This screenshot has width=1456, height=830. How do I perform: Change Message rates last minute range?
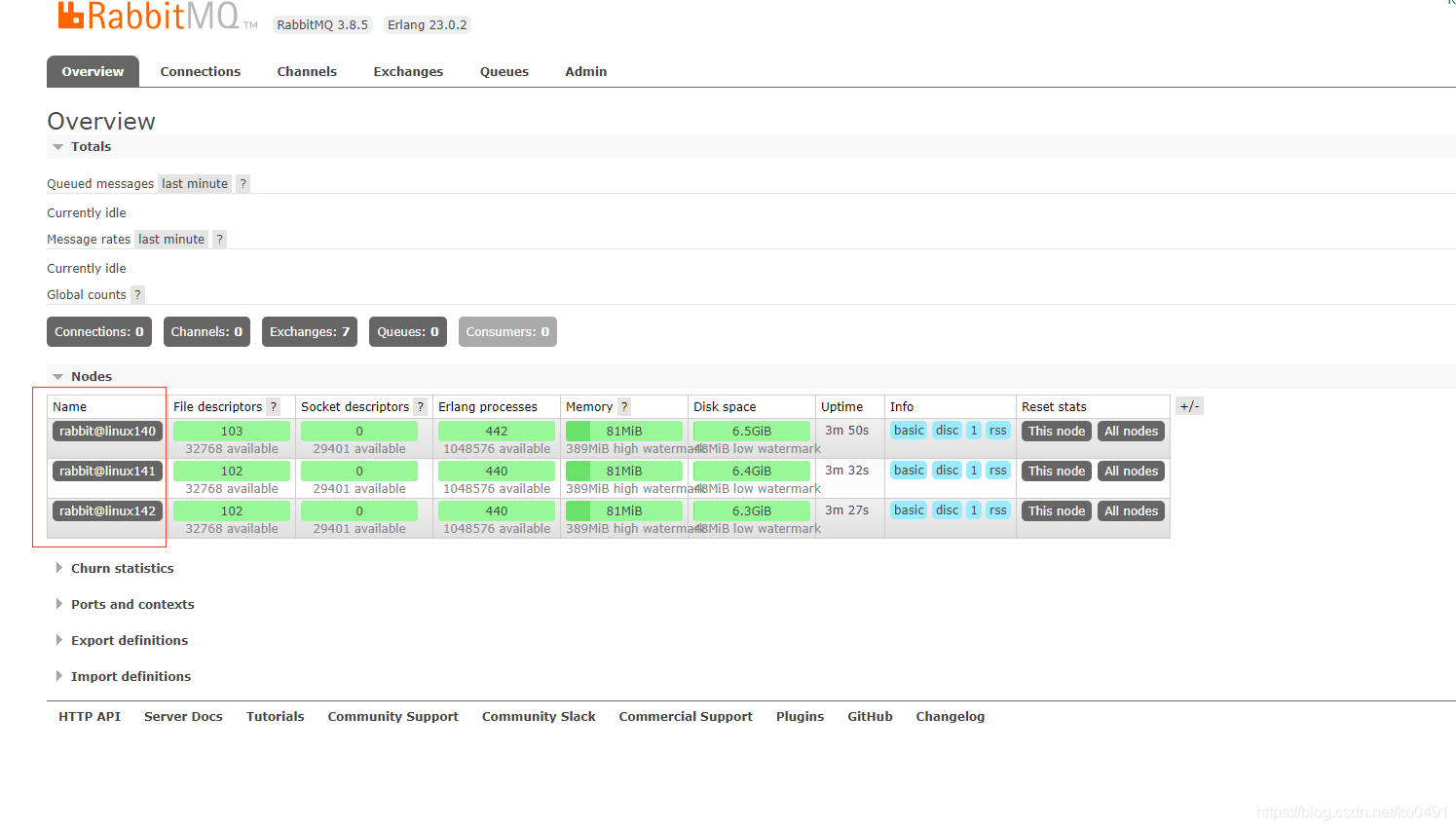(171, 239)
